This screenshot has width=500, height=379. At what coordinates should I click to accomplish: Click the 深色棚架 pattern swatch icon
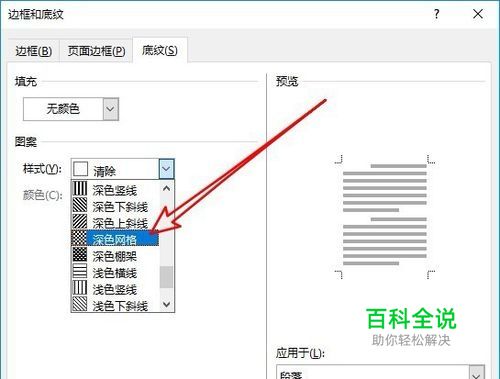80,254
